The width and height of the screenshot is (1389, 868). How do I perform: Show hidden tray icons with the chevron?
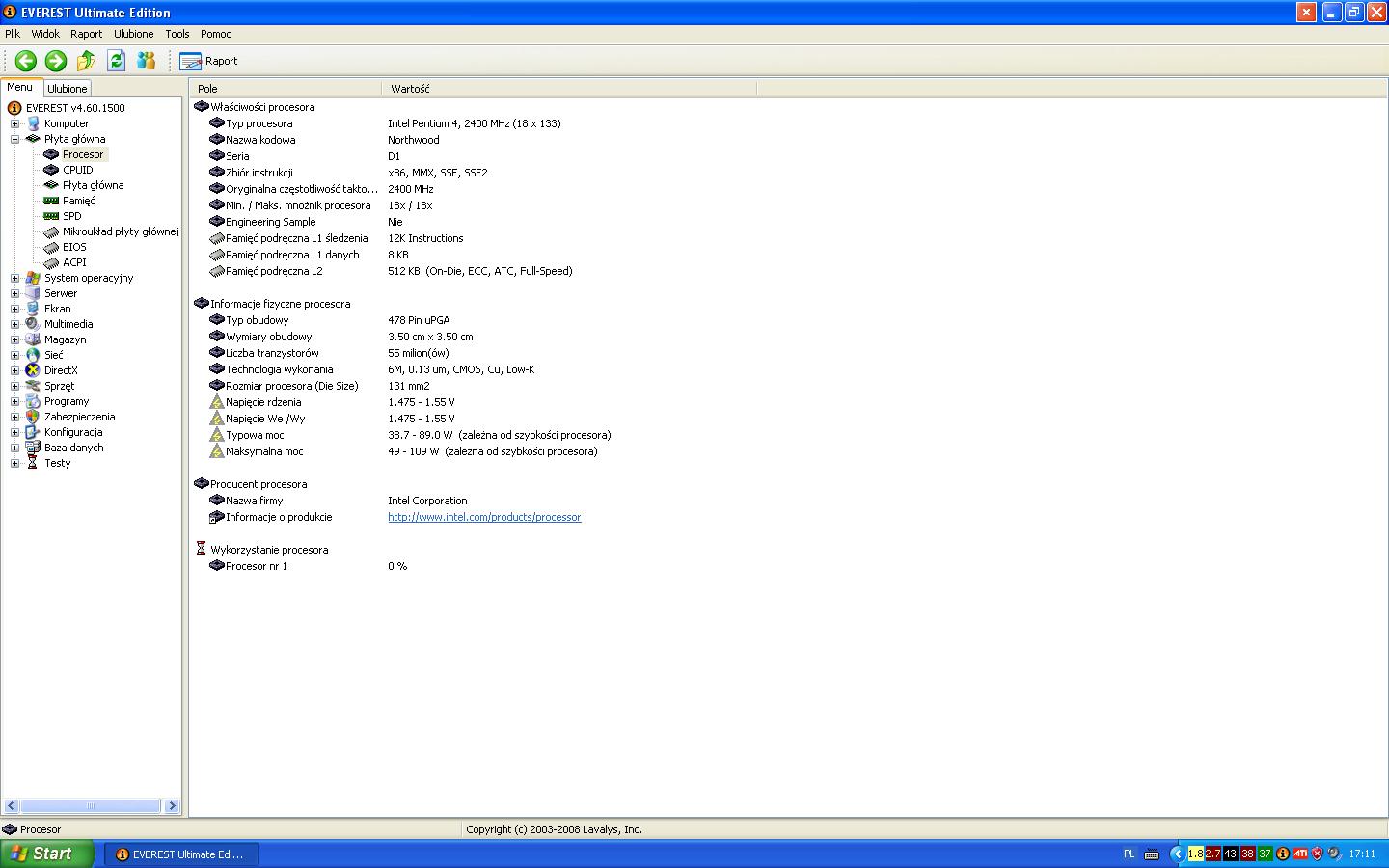coord(1177,854)
